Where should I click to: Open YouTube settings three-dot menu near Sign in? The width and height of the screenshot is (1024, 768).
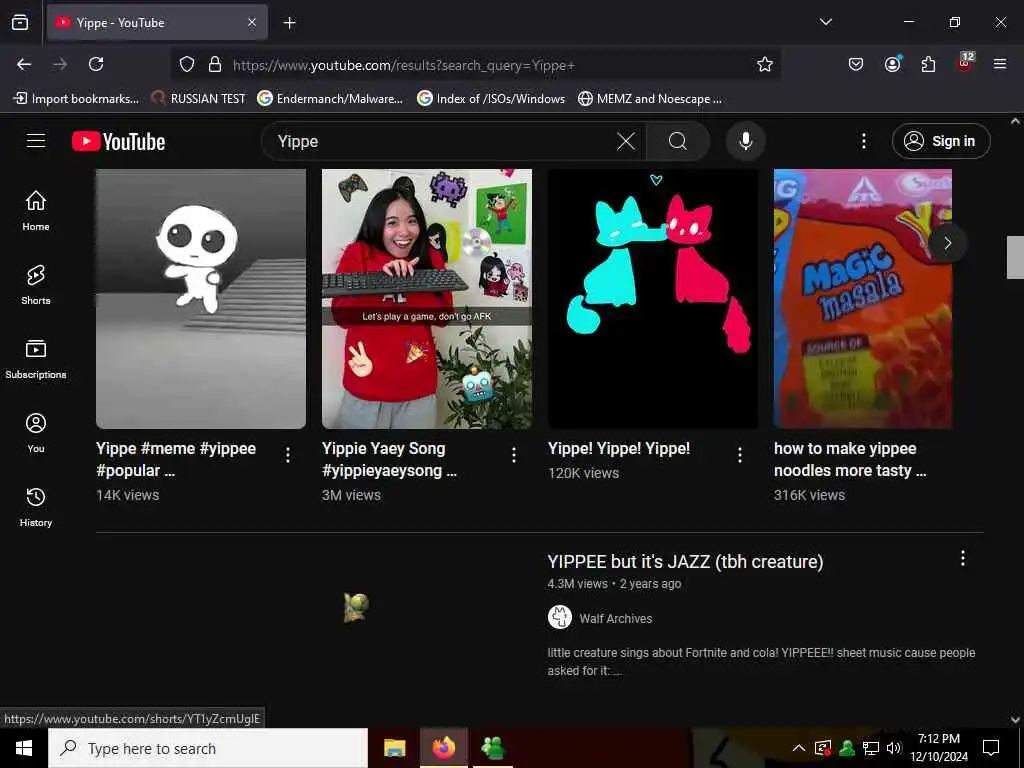863,141
